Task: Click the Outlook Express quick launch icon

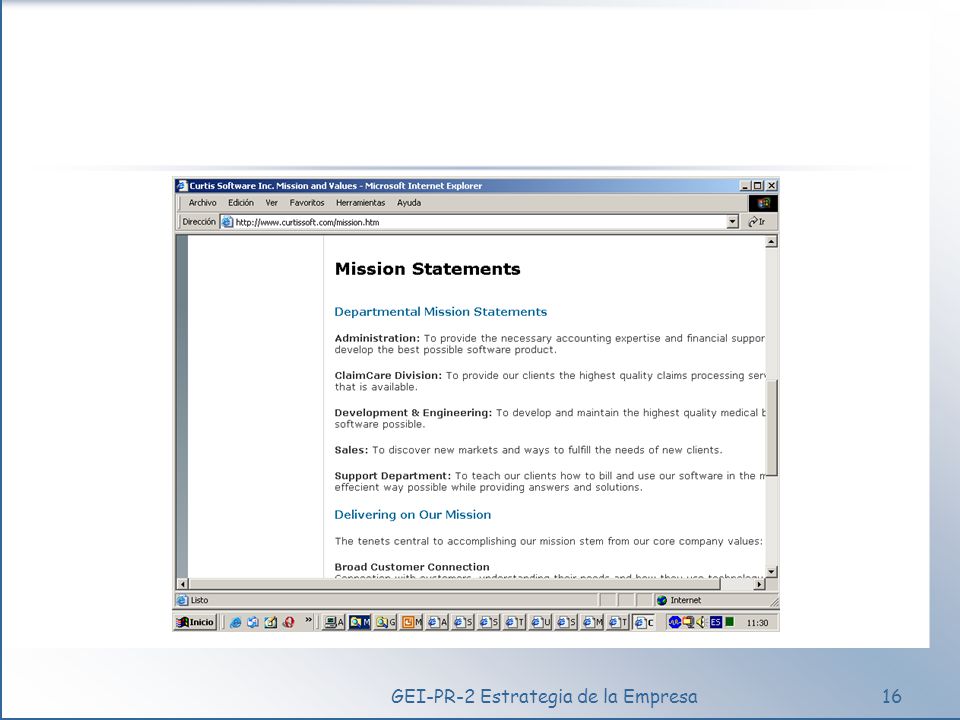Action: click(x=253, y=622)
